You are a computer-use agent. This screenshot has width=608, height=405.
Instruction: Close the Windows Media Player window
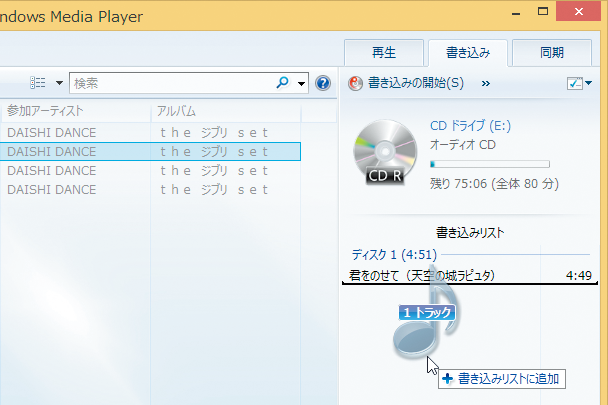pos(578,12)
